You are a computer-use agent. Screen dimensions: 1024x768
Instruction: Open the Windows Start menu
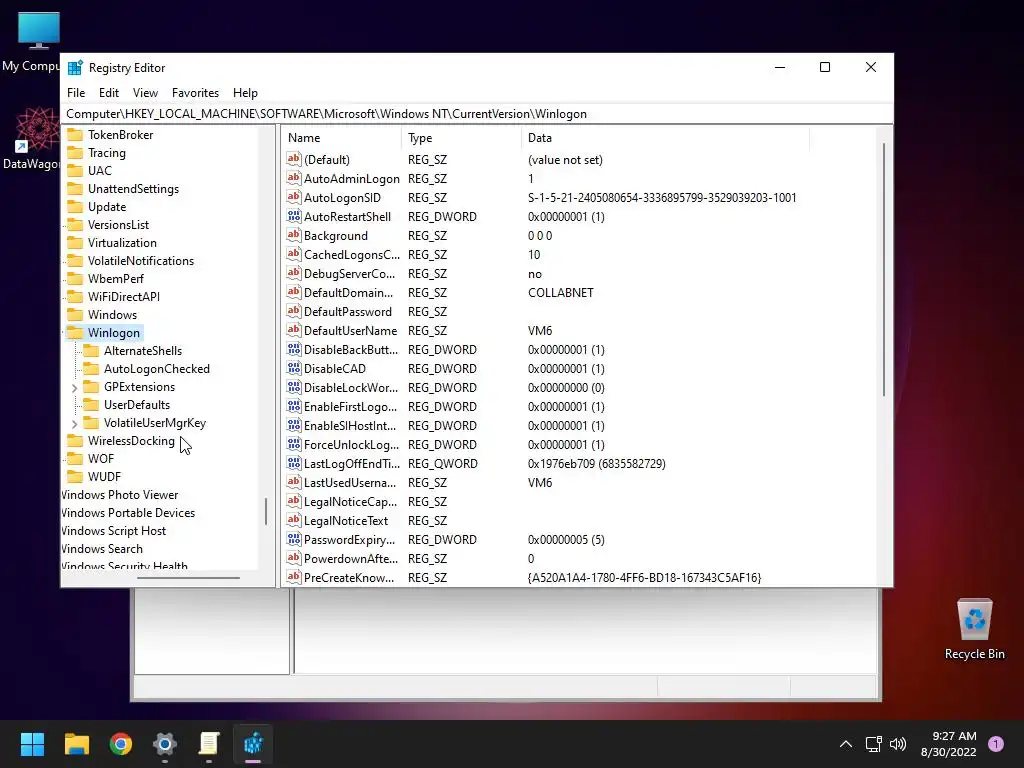pyautogui.click(x=32, y=744)
